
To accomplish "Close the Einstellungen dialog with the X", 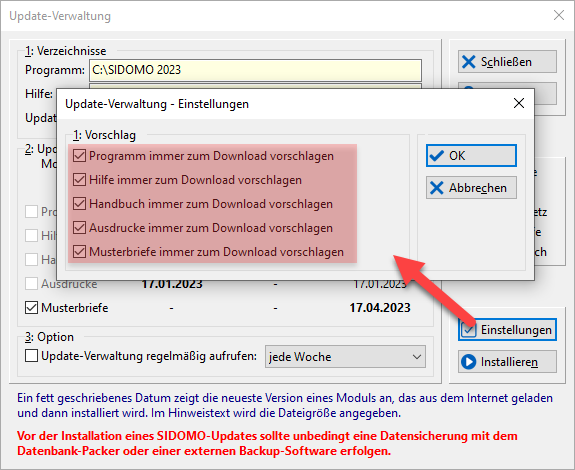I will [519, 103].
